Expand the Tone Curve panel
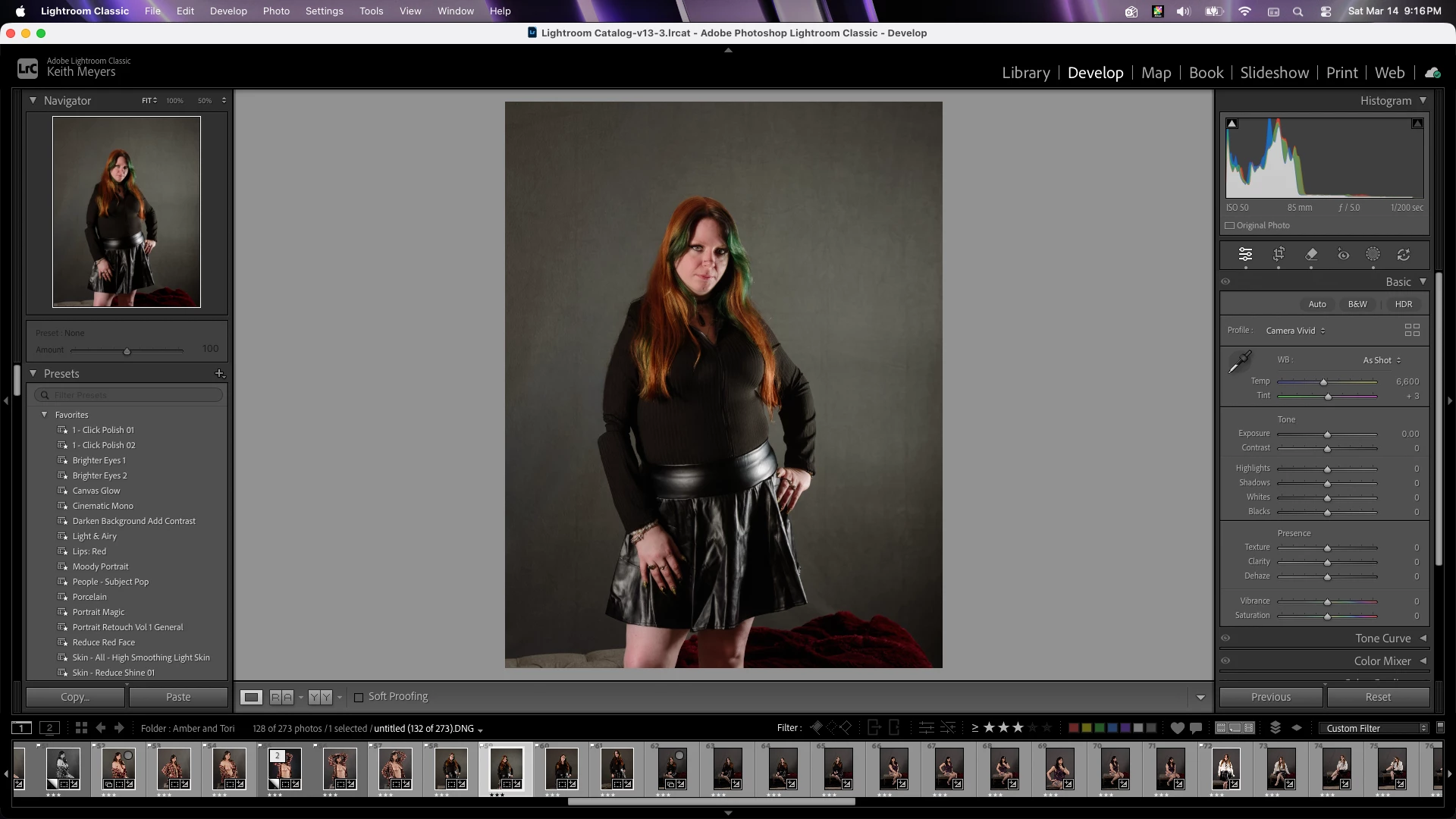The height and width of the screenshot is (819, 1456). pos(1423,639)
